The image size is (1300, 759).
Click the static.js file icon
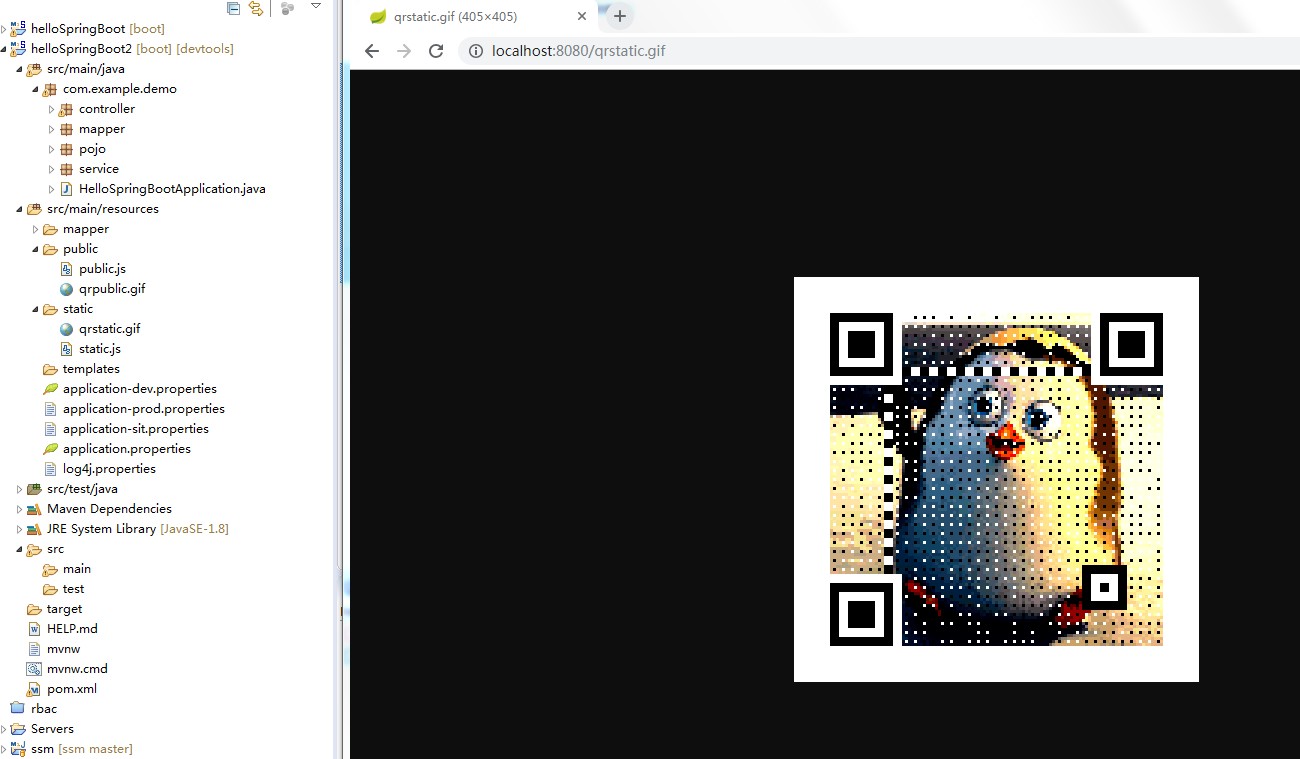(x=66, y=349)
